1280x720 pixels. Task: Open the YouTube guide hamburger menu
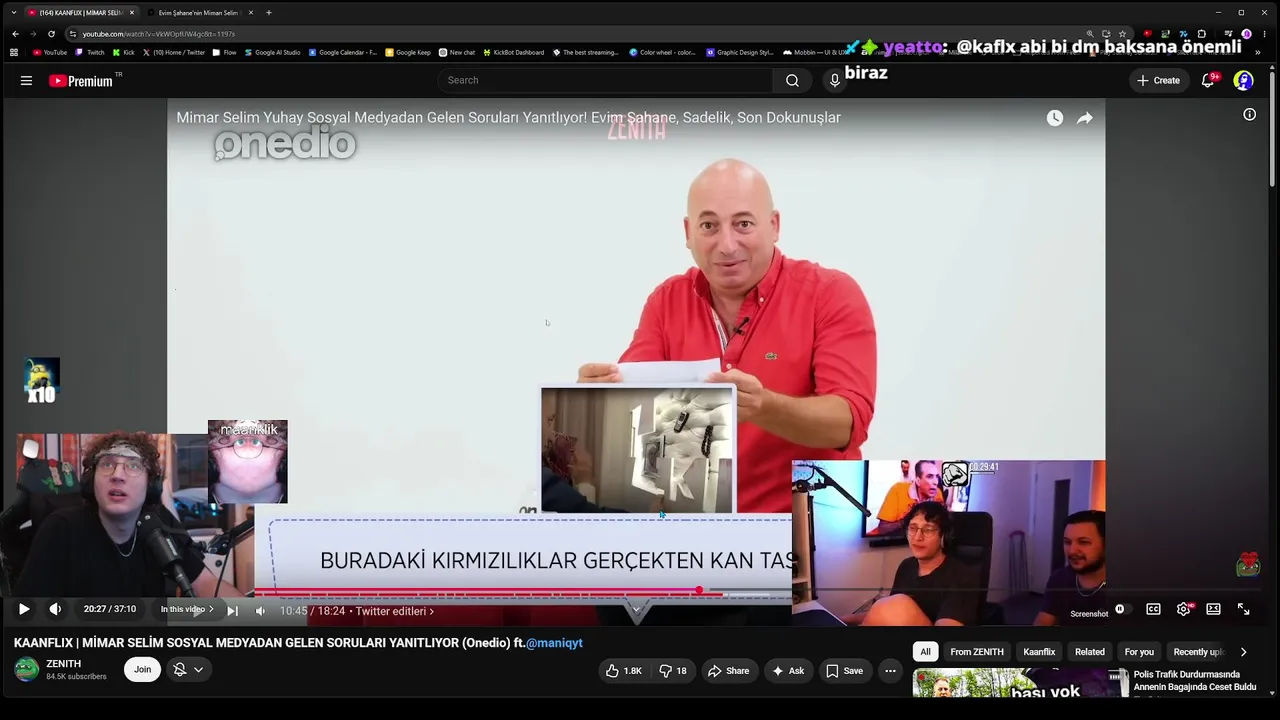click(26, 81)
